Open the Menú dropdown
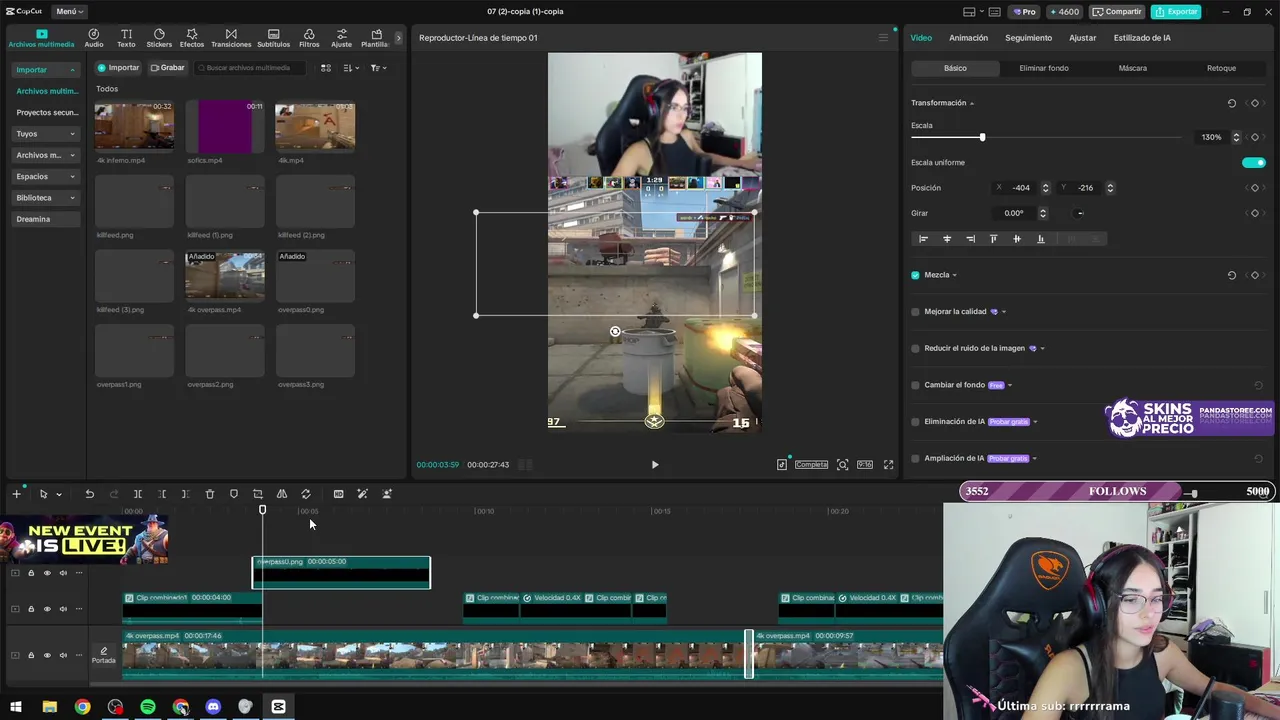The width and height of the screenshot is (1280, 720). 69,12
